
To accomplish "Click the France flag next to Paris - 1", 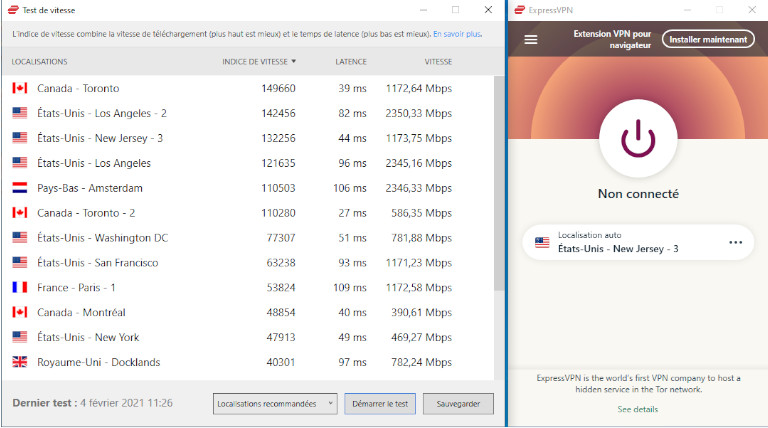I will pos(20,287).
